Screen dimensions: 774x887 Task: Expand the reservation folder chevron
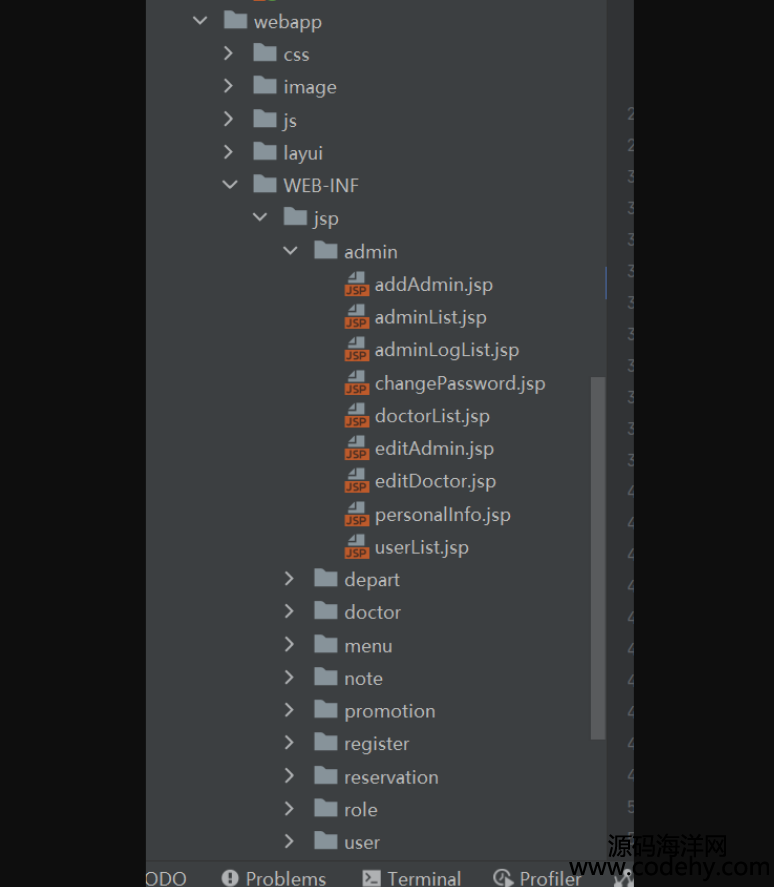[289, 776]
